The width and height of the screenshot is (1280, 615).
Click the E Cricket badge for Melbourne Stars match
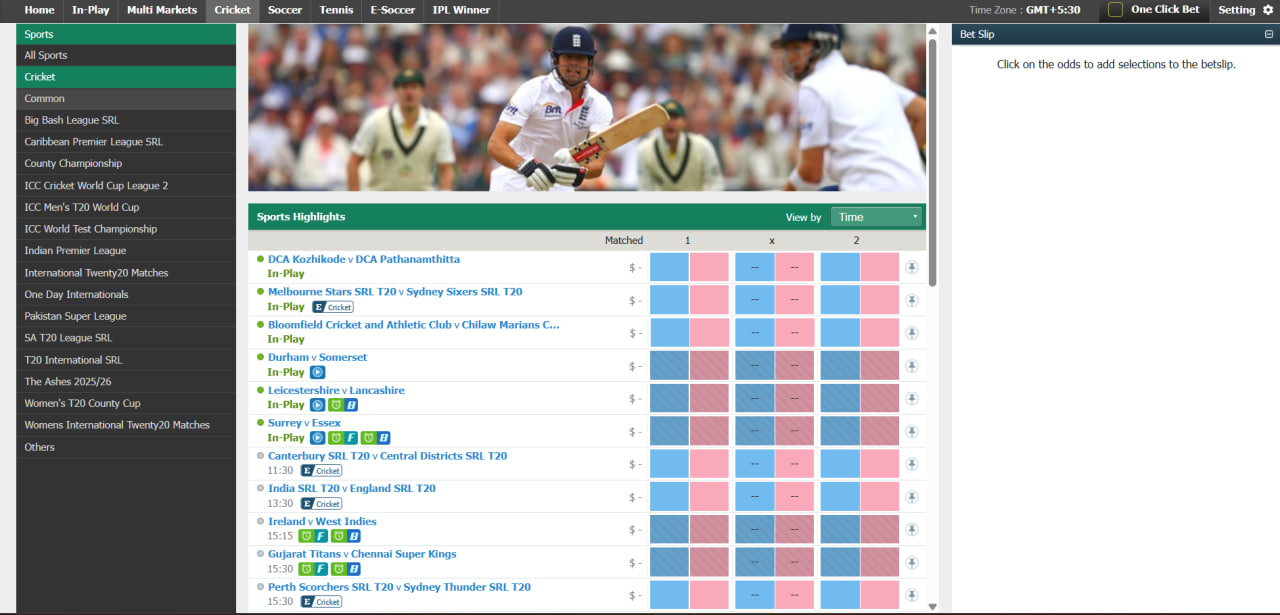coord(333,307)
